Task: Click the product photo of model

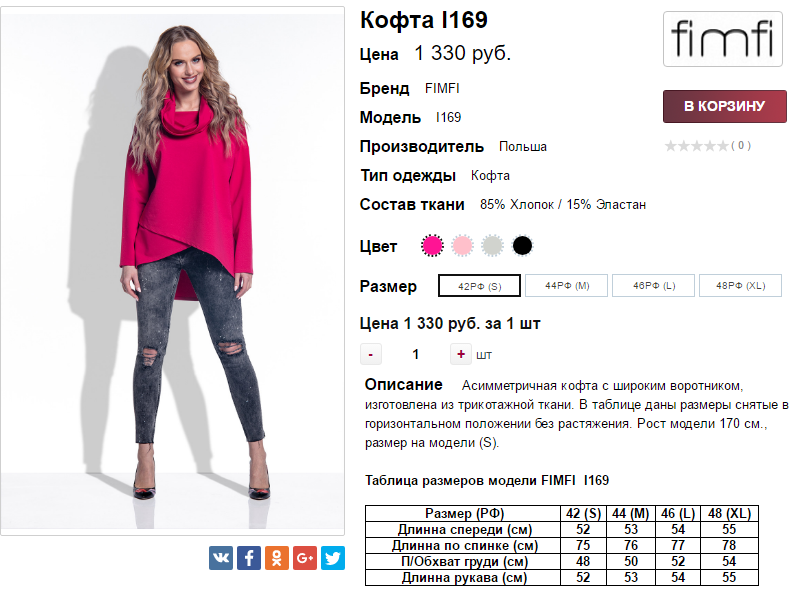Action: pyautogui.click(x=173, y=270)
